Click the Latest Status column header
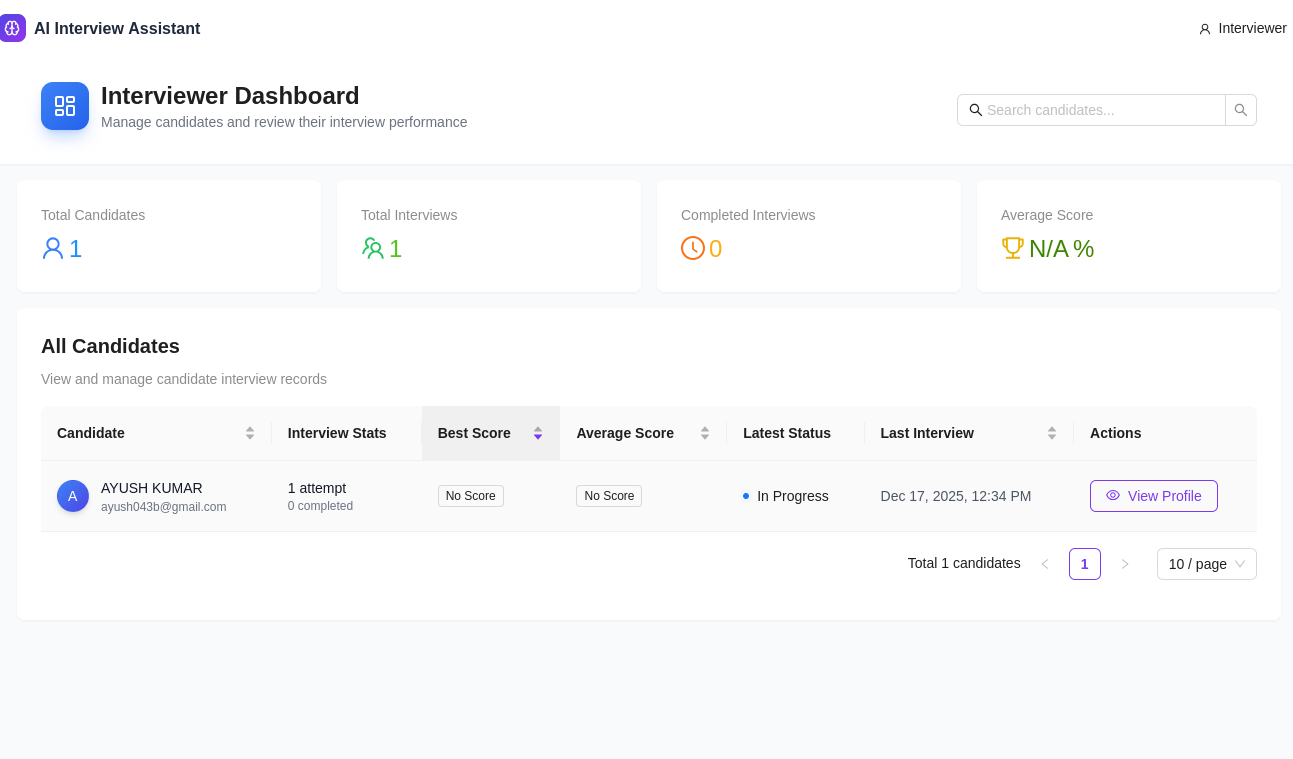Image resolution: width=1293 pixels, height=759 pixels. (x=796, y=433)
